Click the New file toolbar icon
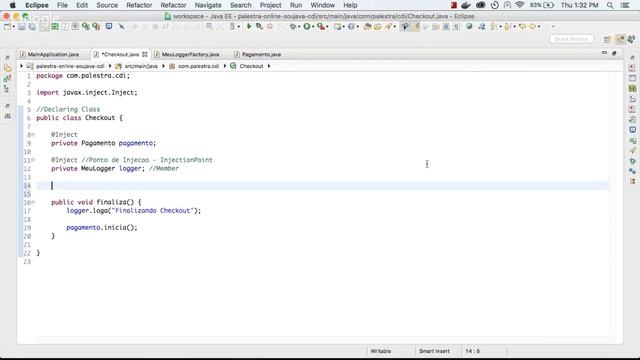Viewport: 640px width, 360px height. [7, 27]
